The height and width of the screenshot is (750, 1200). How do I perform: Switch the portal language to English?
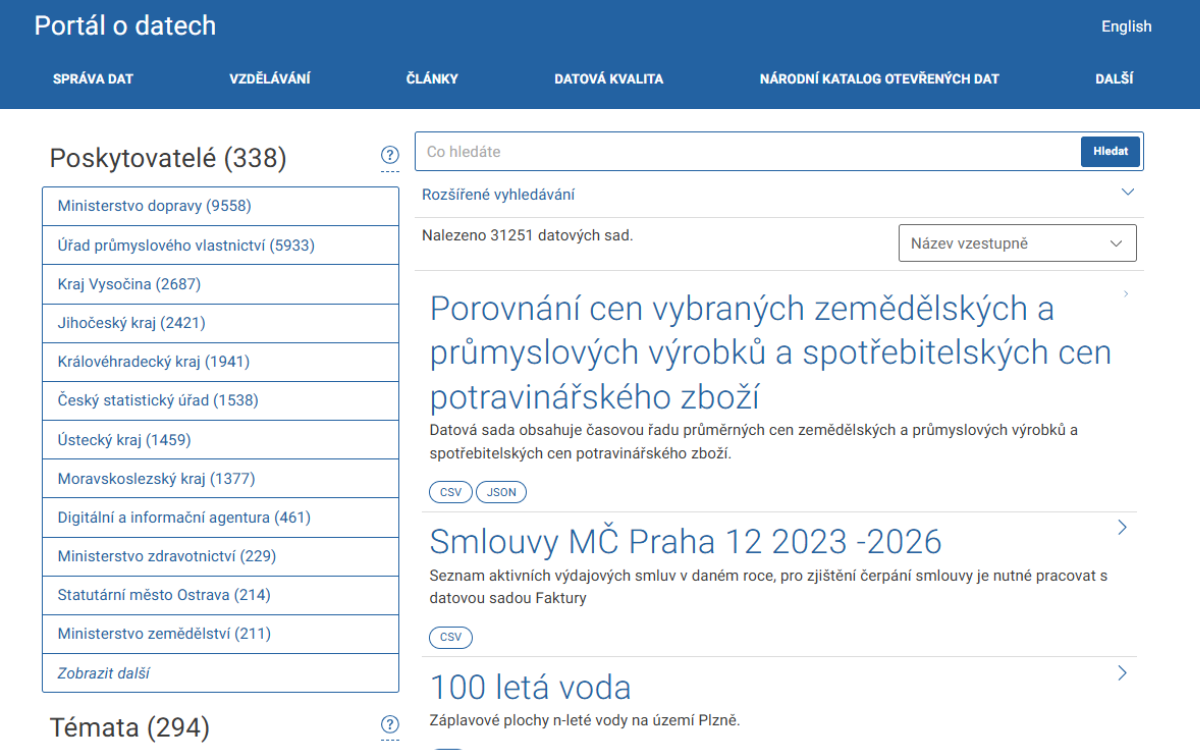pos(1126,26)
